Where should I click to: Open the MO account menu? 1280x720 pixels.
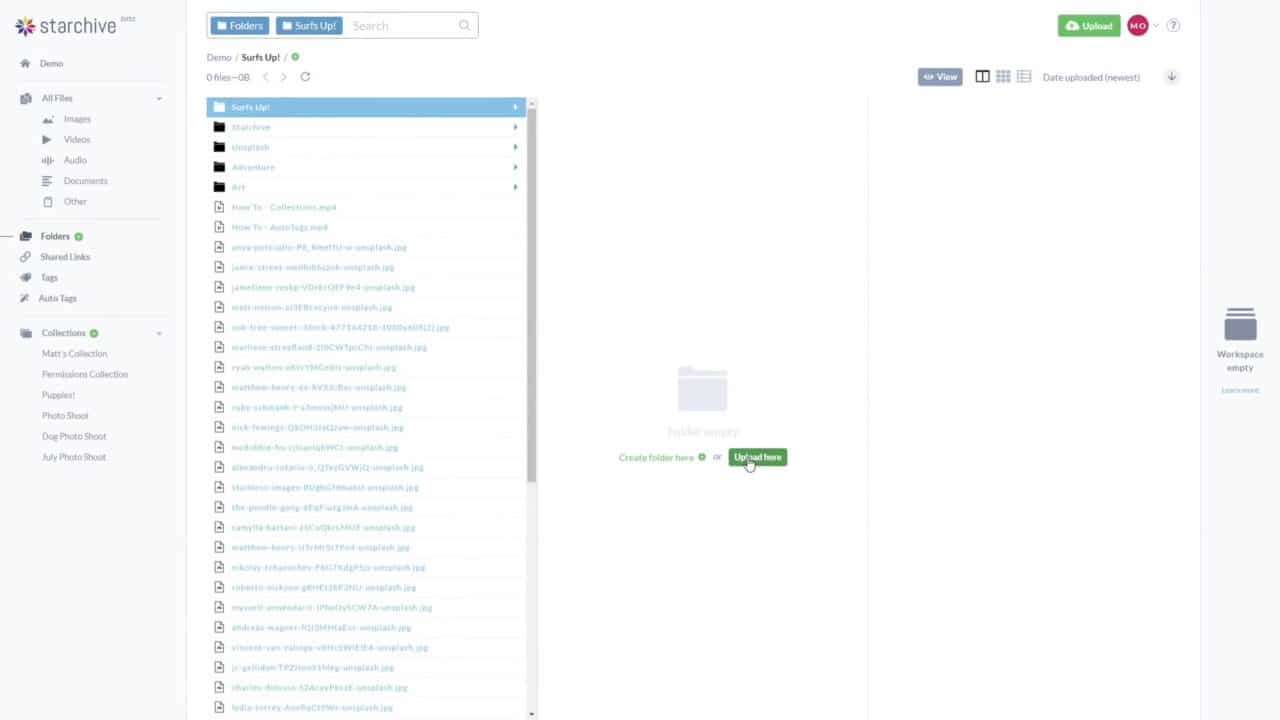pyautogui.click(x=1138, y=25)
